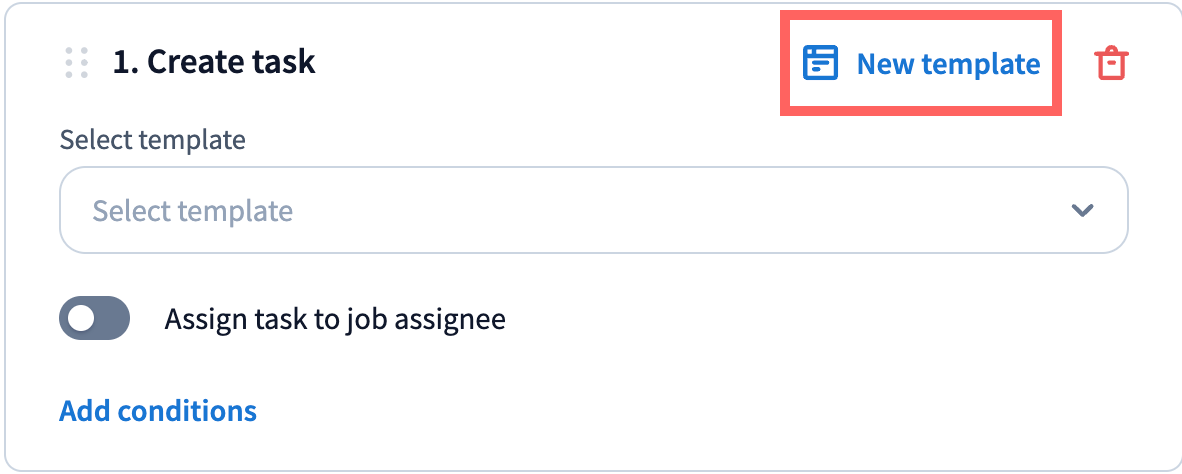Click the "Select template" field label
This screenshot has height=474, width=1182.
[x=152, y=140]
